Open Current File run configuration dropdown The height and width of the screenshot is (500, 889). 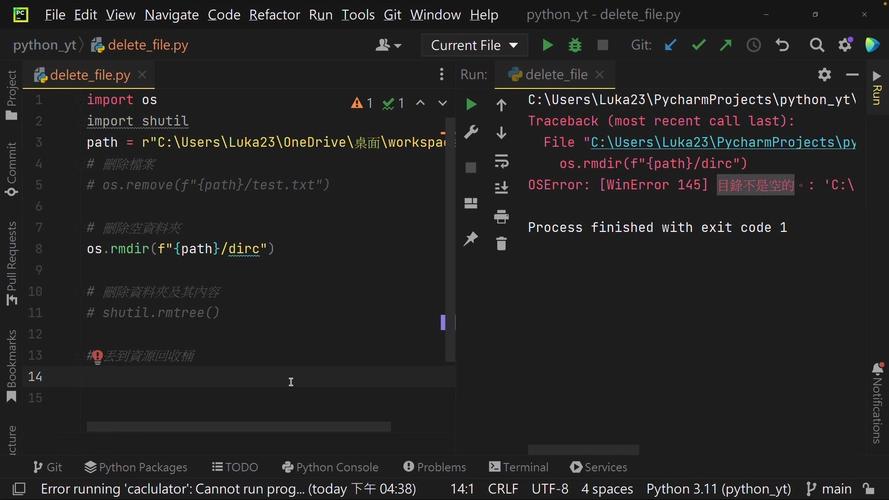click(474, 45)
